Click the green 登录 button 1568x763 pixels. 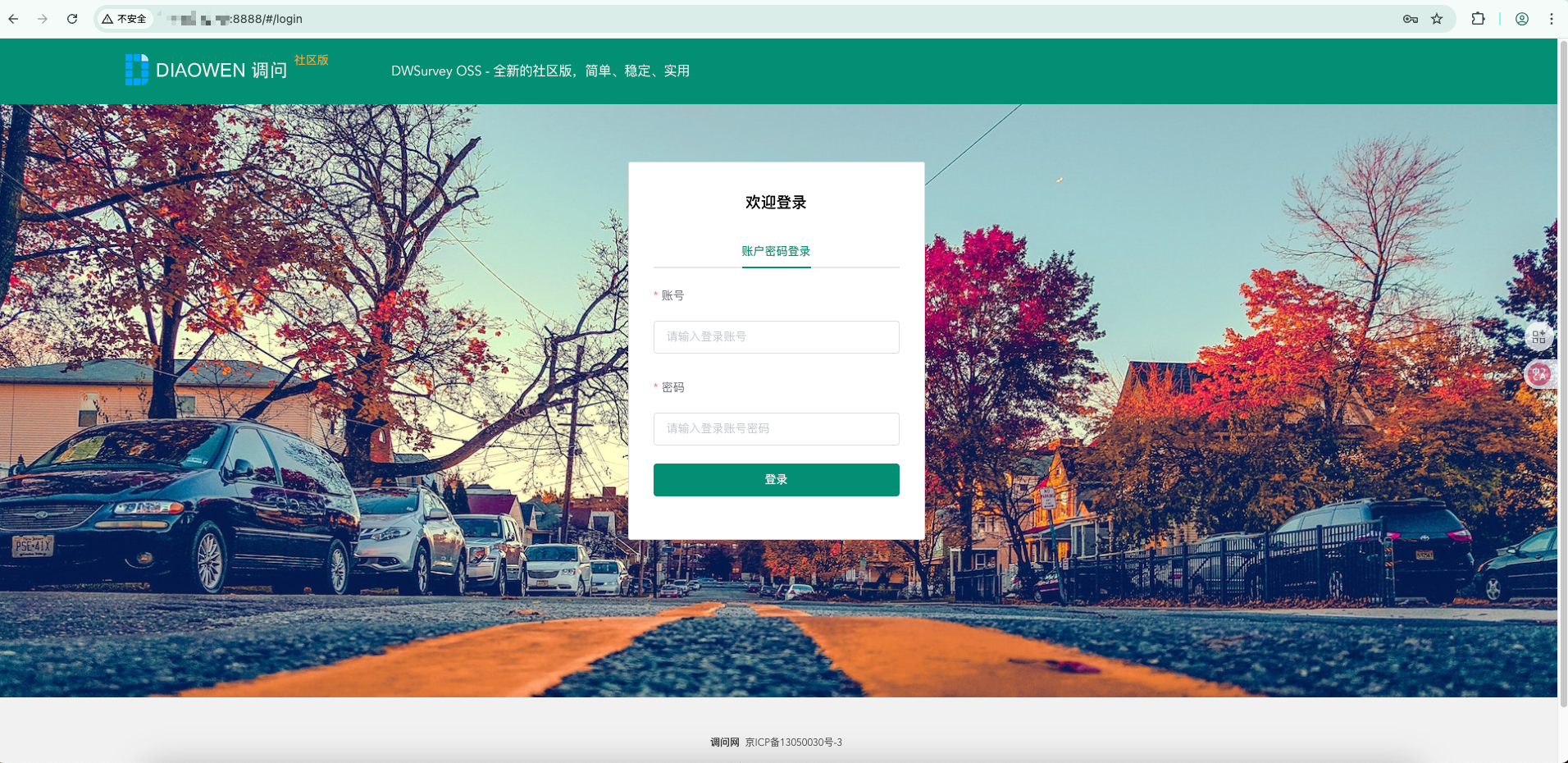(776, 480)
